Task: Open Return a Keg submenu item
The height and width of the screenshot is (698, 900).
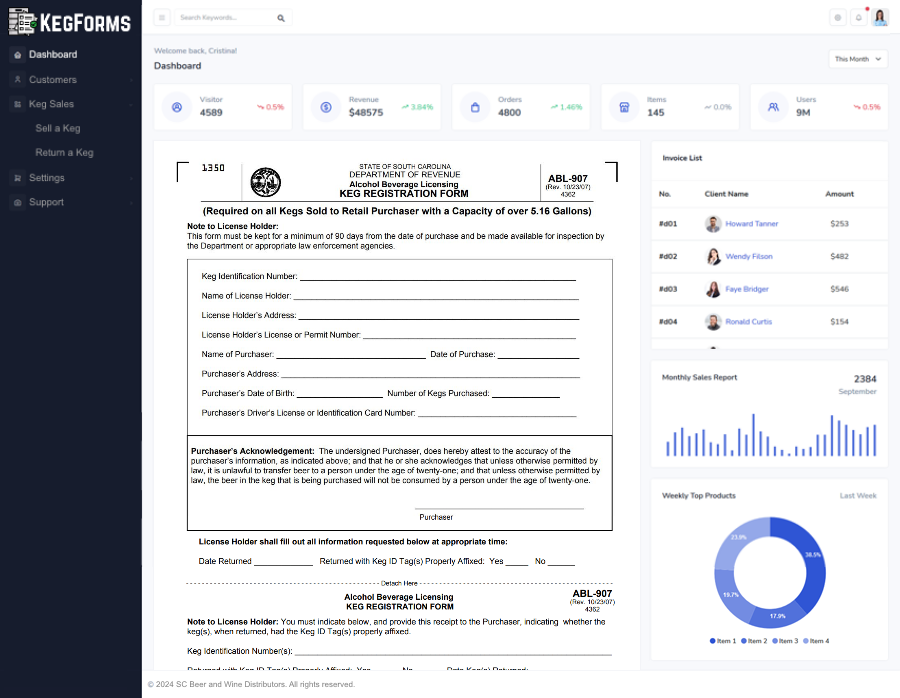Action: pos(64,153)
